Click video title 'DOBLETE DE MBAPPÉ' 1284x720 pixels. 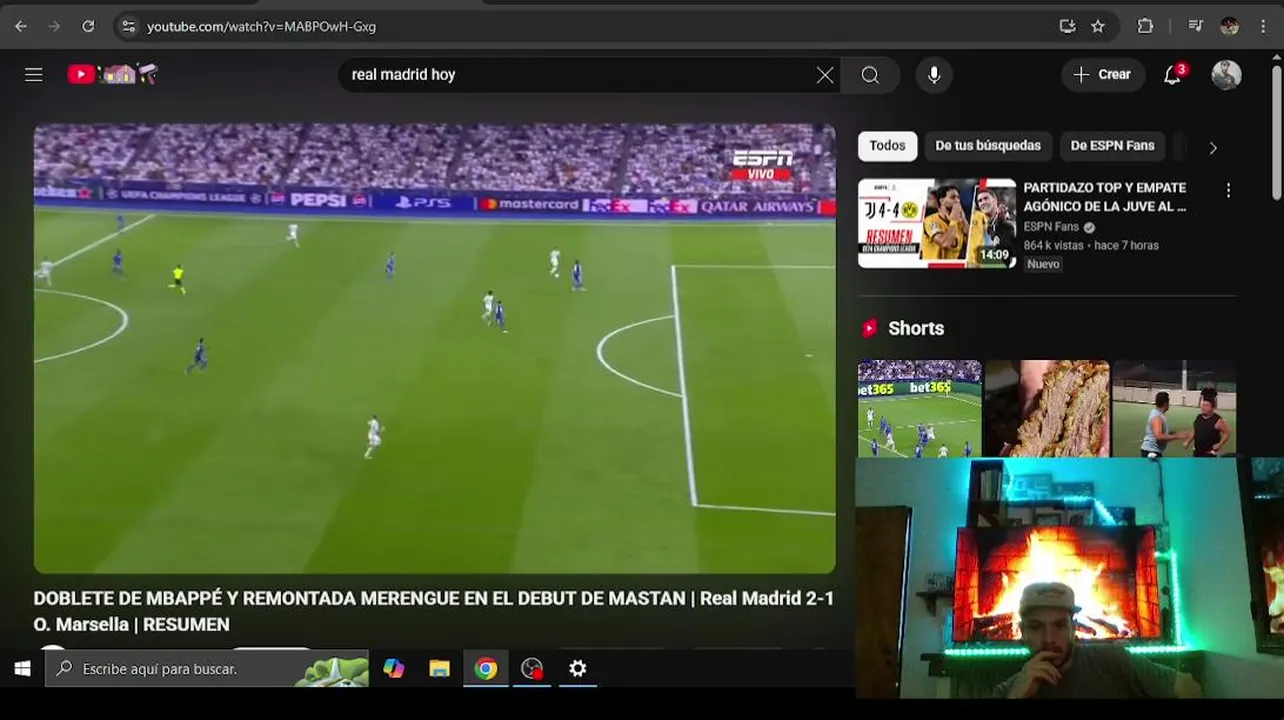coord(434,611)
